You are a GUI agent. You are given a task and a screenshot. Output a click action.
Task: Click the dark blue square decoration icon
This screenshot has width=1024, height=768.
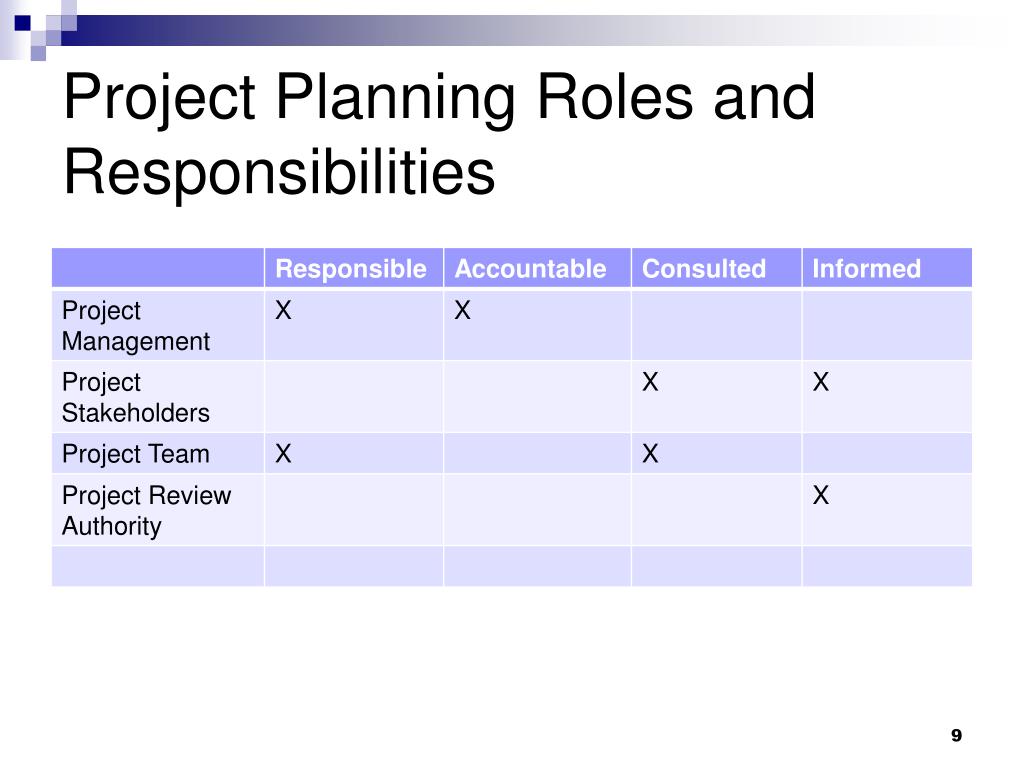coord(23,24)
